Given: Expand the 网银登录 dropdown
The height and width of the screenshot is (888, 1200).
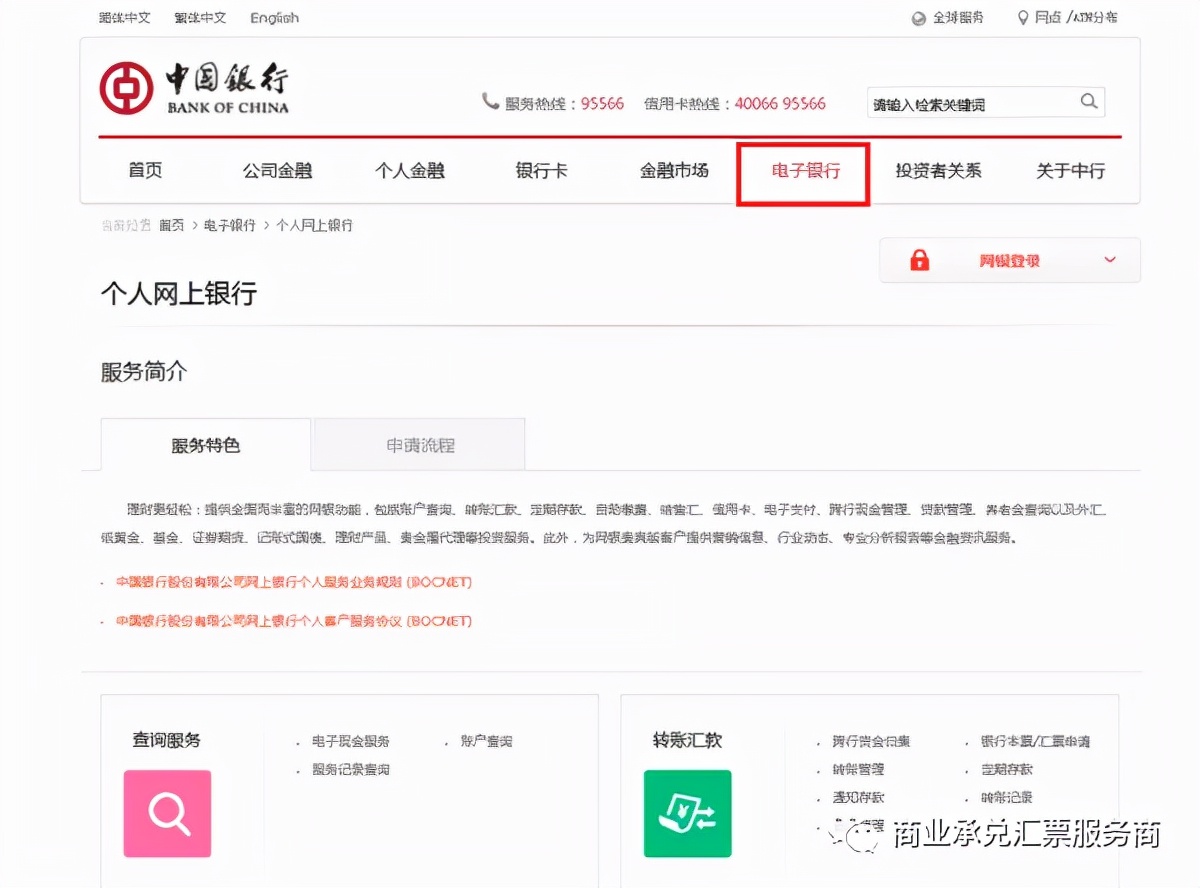Looking at the screenshot, I should pos(1109,260).
